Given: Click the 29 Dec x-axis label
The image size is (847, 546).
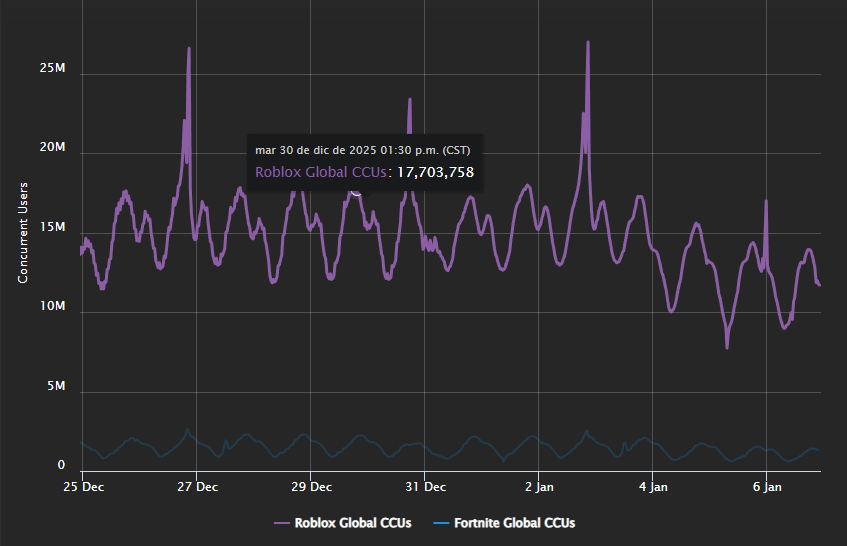Looking at the screenshot, I should click(x=311, y=487).
